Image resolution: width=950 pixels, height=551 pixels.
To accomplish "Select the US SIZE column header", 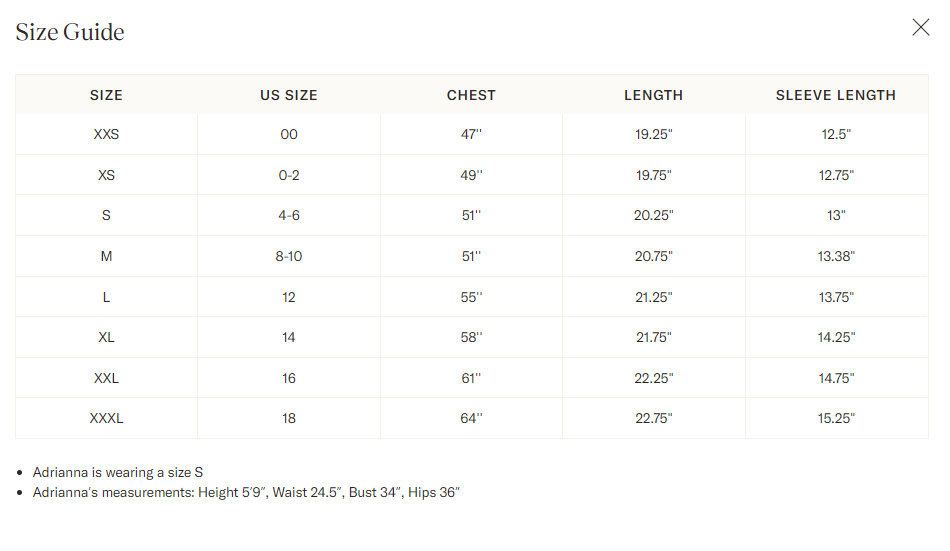I will [289, 96].
